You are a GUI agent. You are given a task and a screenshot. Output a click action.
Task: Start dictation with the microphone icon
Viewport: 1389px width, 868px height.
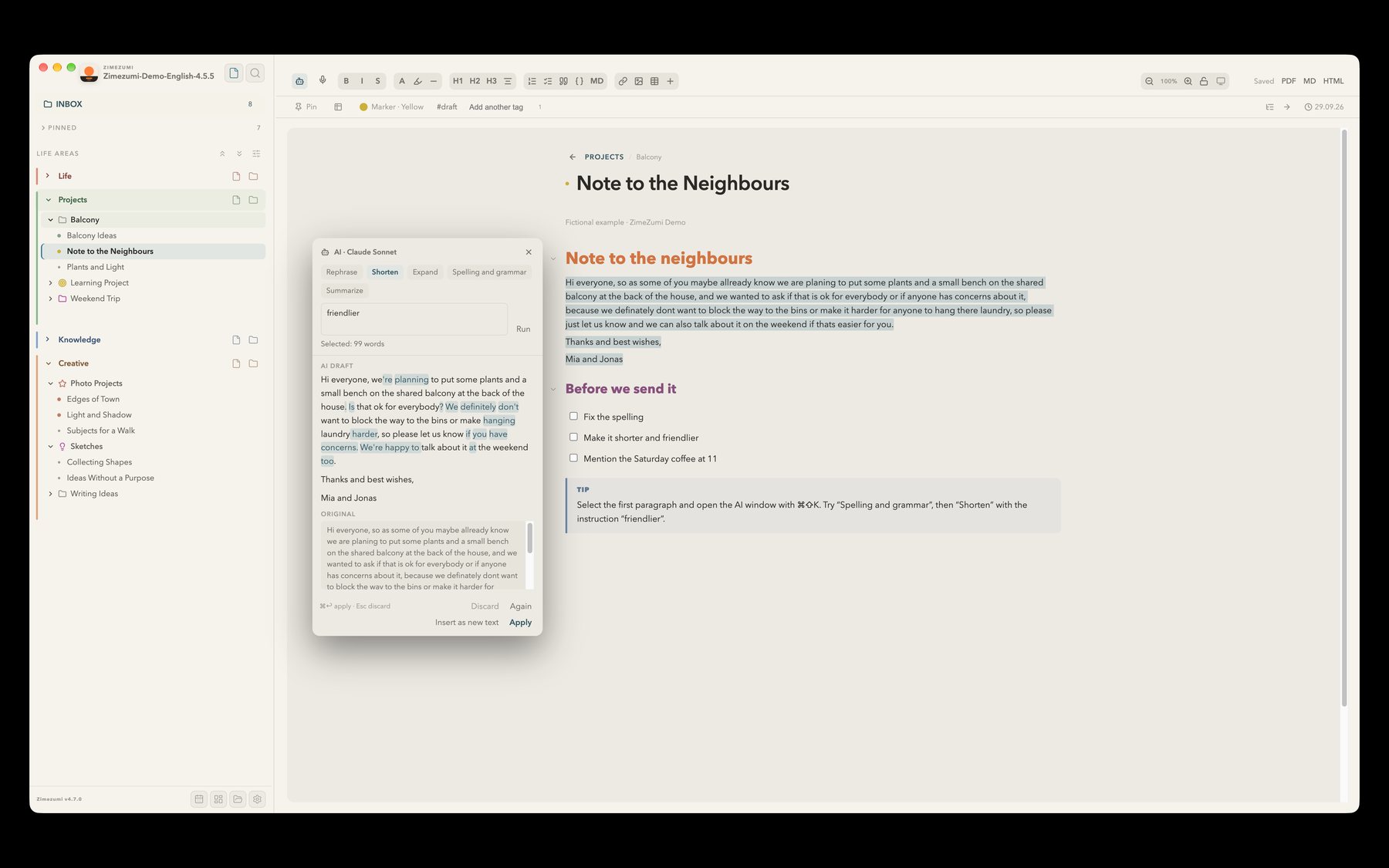point(323,81)
